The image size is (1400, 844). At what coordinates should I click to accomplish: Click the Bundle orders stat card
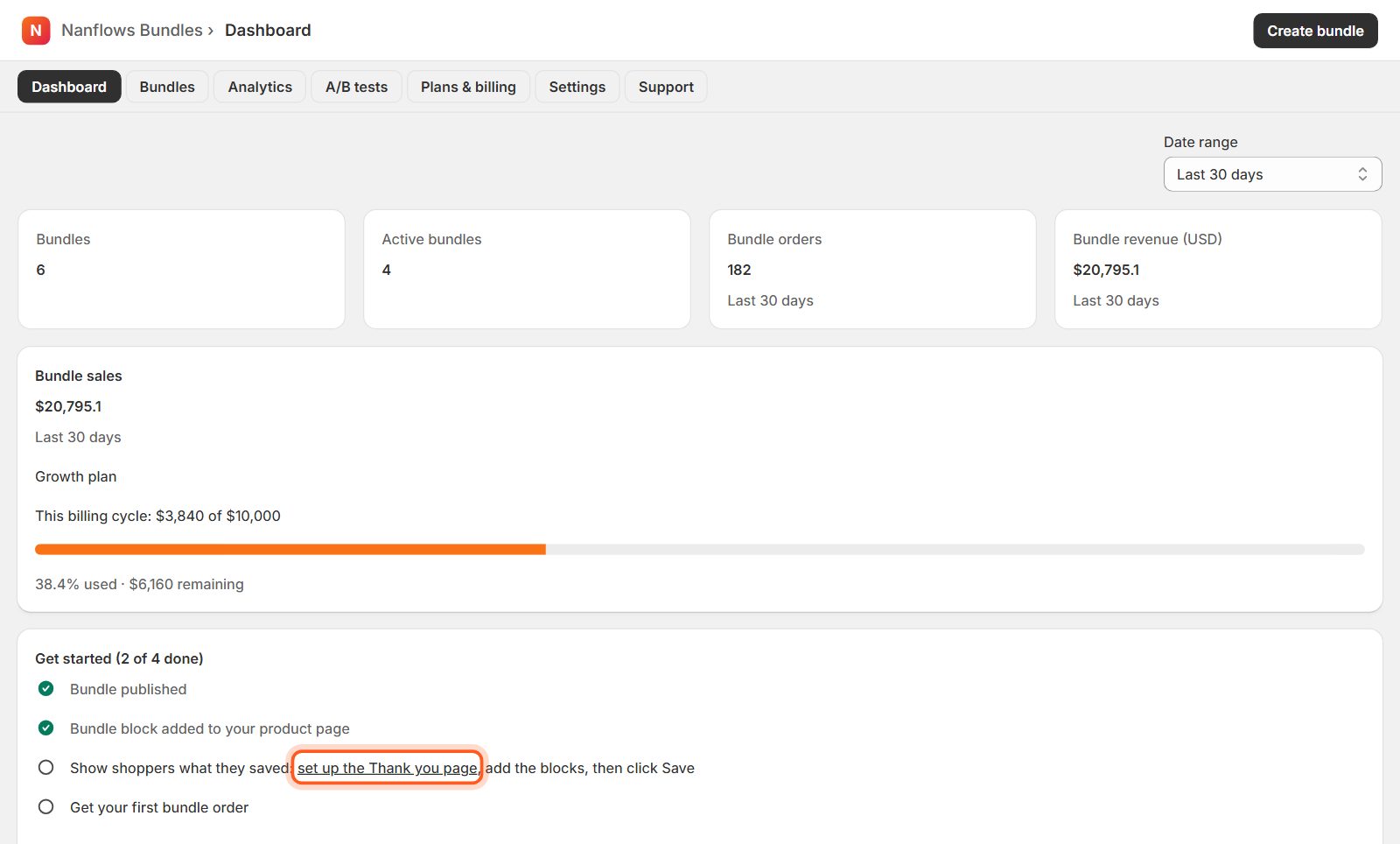[x=872, y=269]
